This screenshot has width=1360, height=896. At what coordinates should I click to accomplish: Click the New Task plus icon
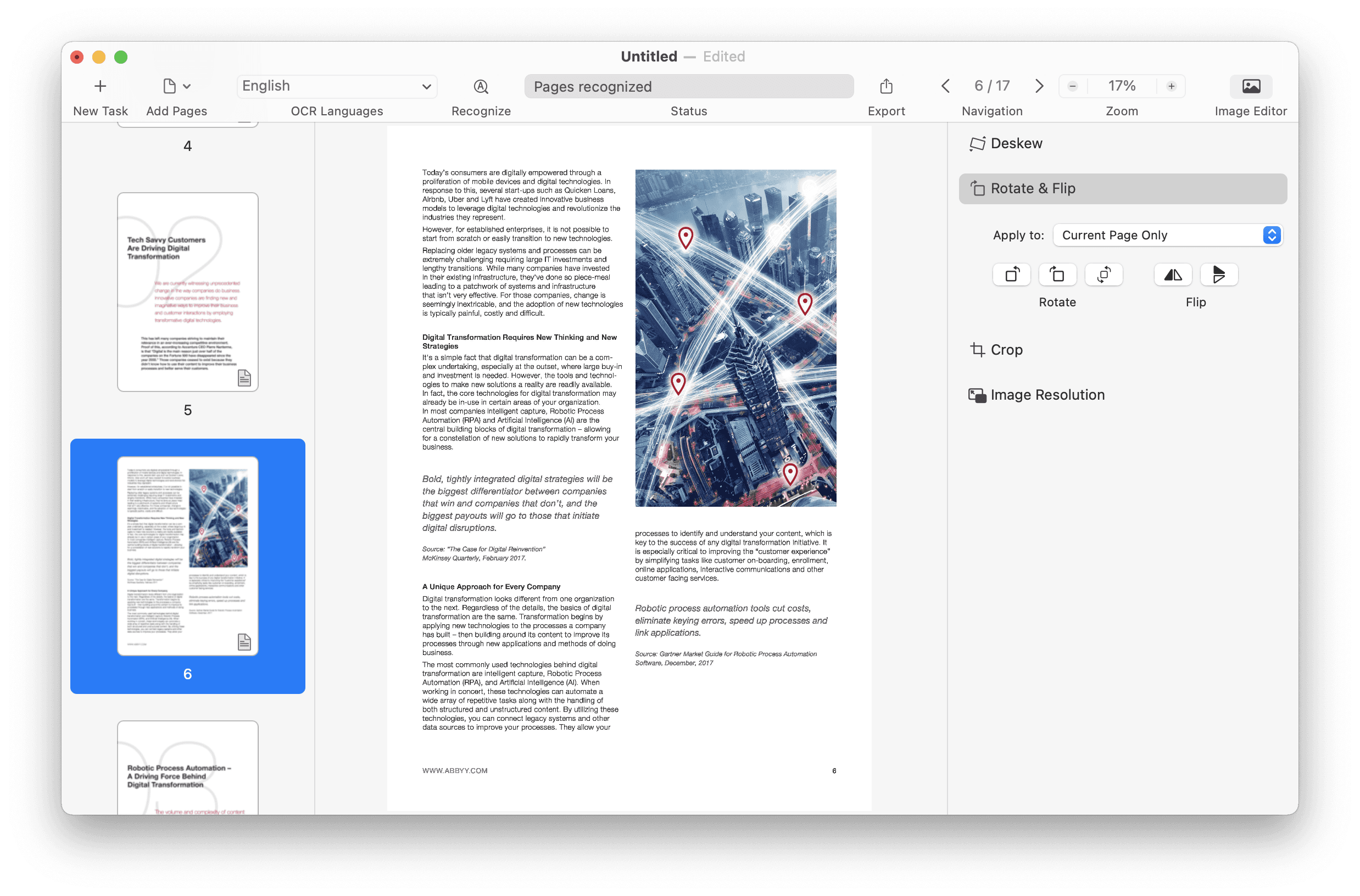100,86
